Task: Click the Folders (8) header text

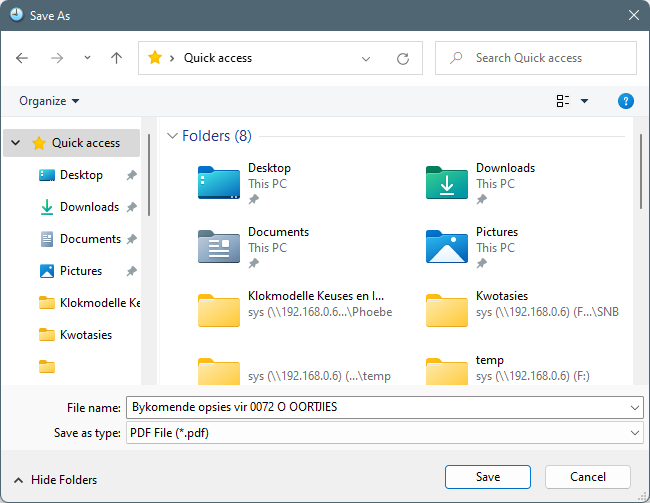Action: [x=217, y=136]
